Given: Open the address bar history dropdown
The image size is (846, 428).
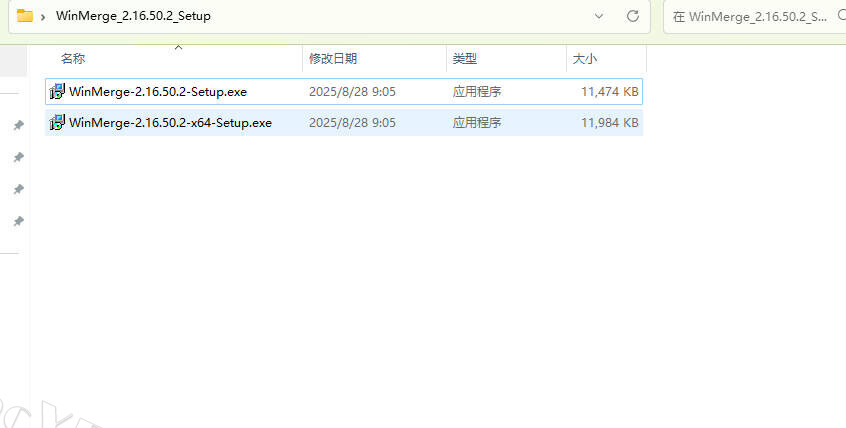Looking at the screenshot, I should 599,16.
